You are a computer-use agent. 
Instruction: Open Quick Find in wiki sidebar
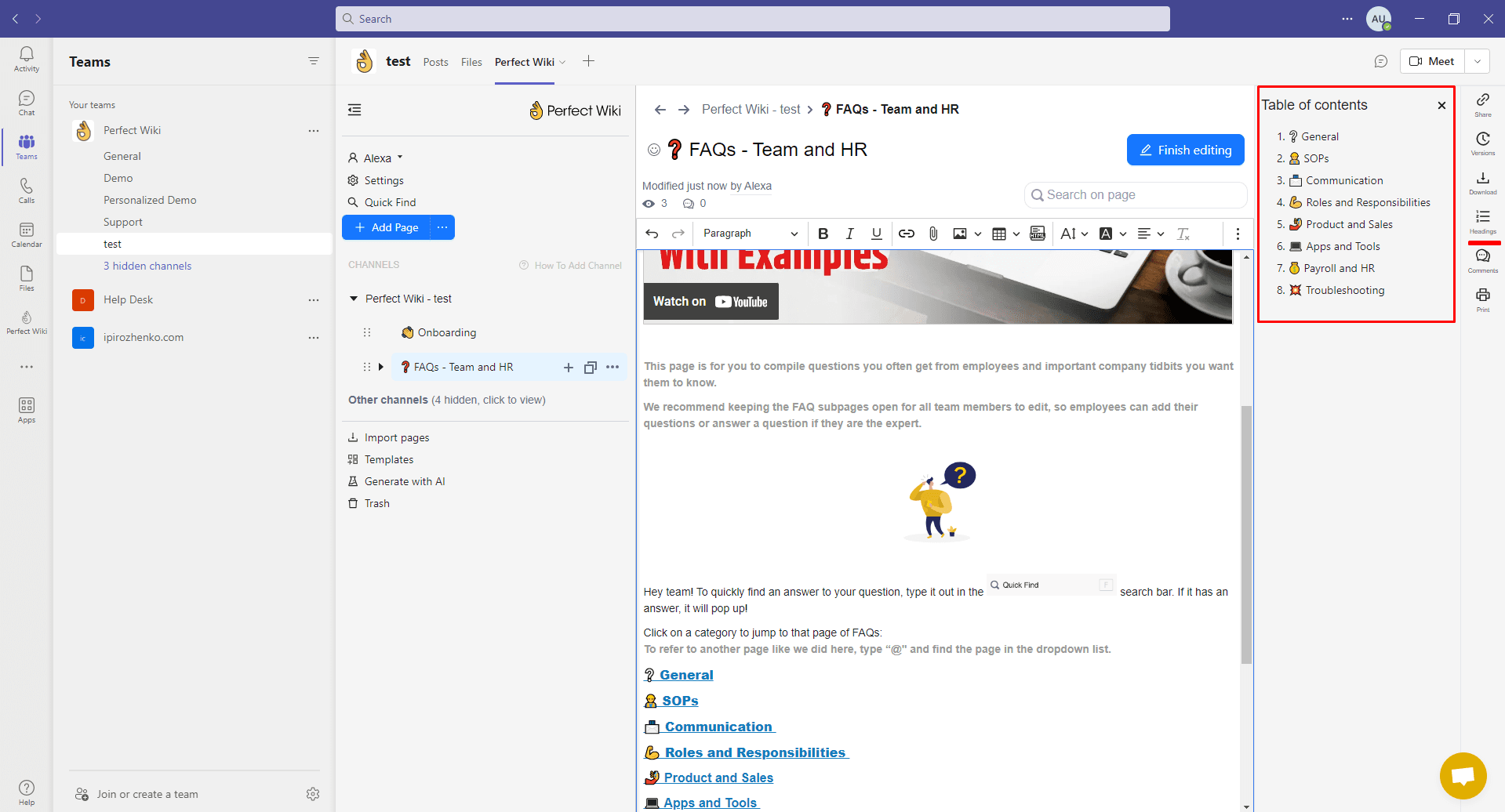point(382,202)
